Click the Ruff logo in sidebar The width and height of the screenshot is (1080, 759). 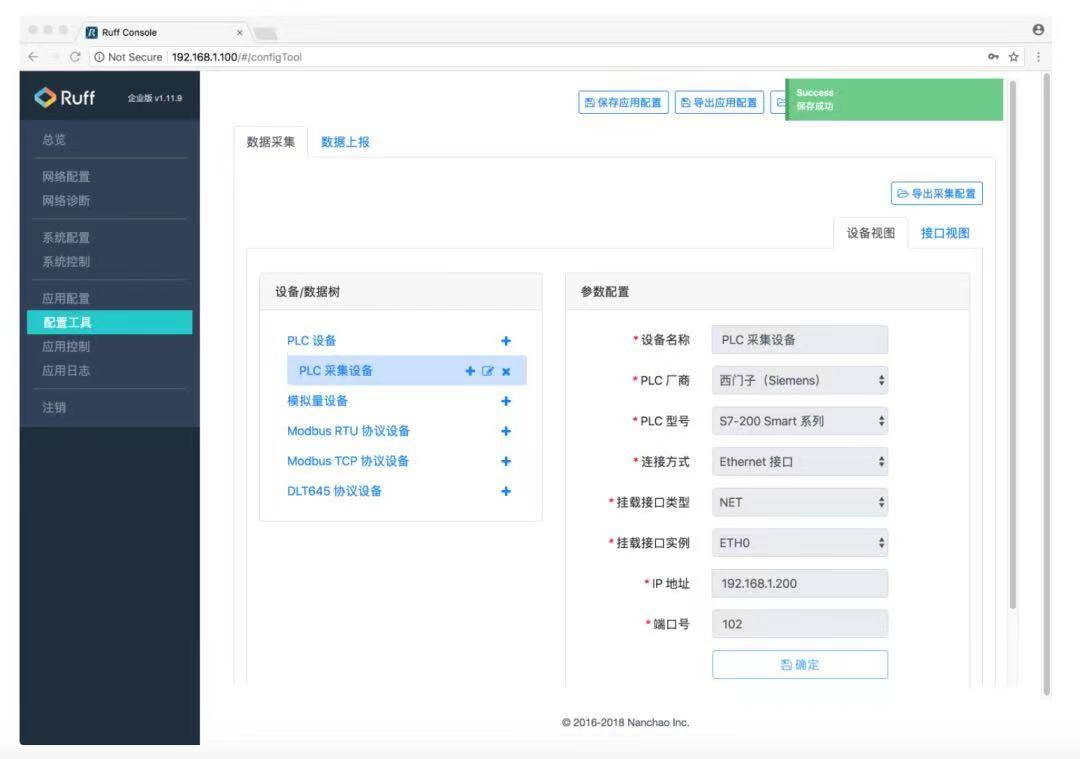65,98
